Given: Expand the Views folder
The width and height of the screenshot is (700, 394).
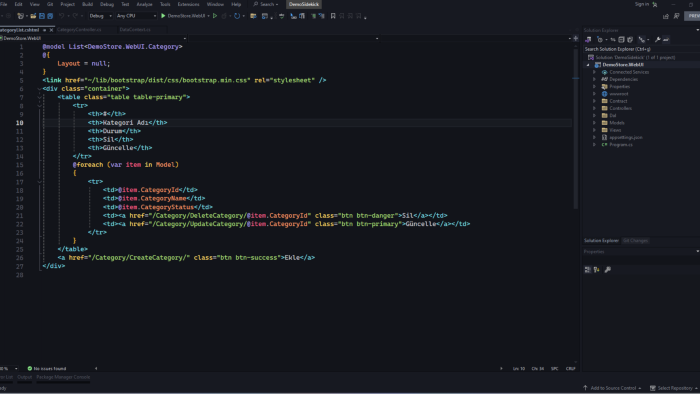Looking at the screenshot, I should coord(594,130).
